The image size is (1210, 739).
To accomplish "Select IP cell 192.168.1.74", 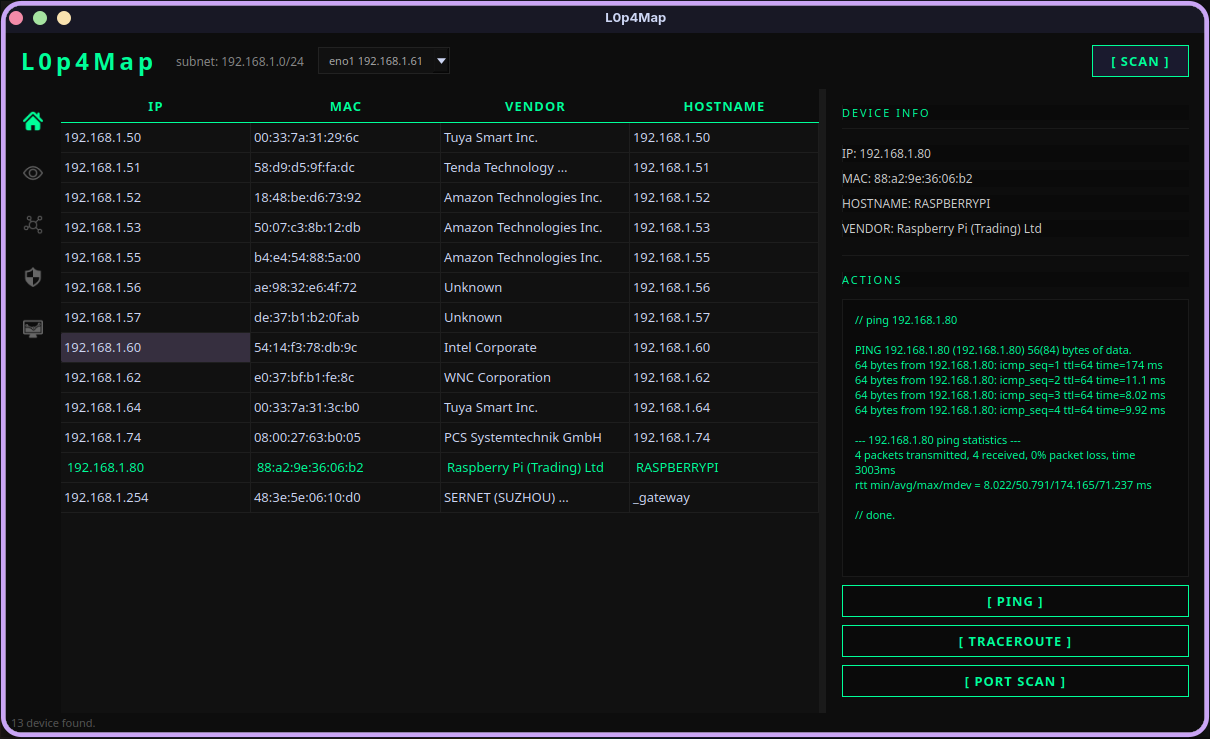I will 155,438.
